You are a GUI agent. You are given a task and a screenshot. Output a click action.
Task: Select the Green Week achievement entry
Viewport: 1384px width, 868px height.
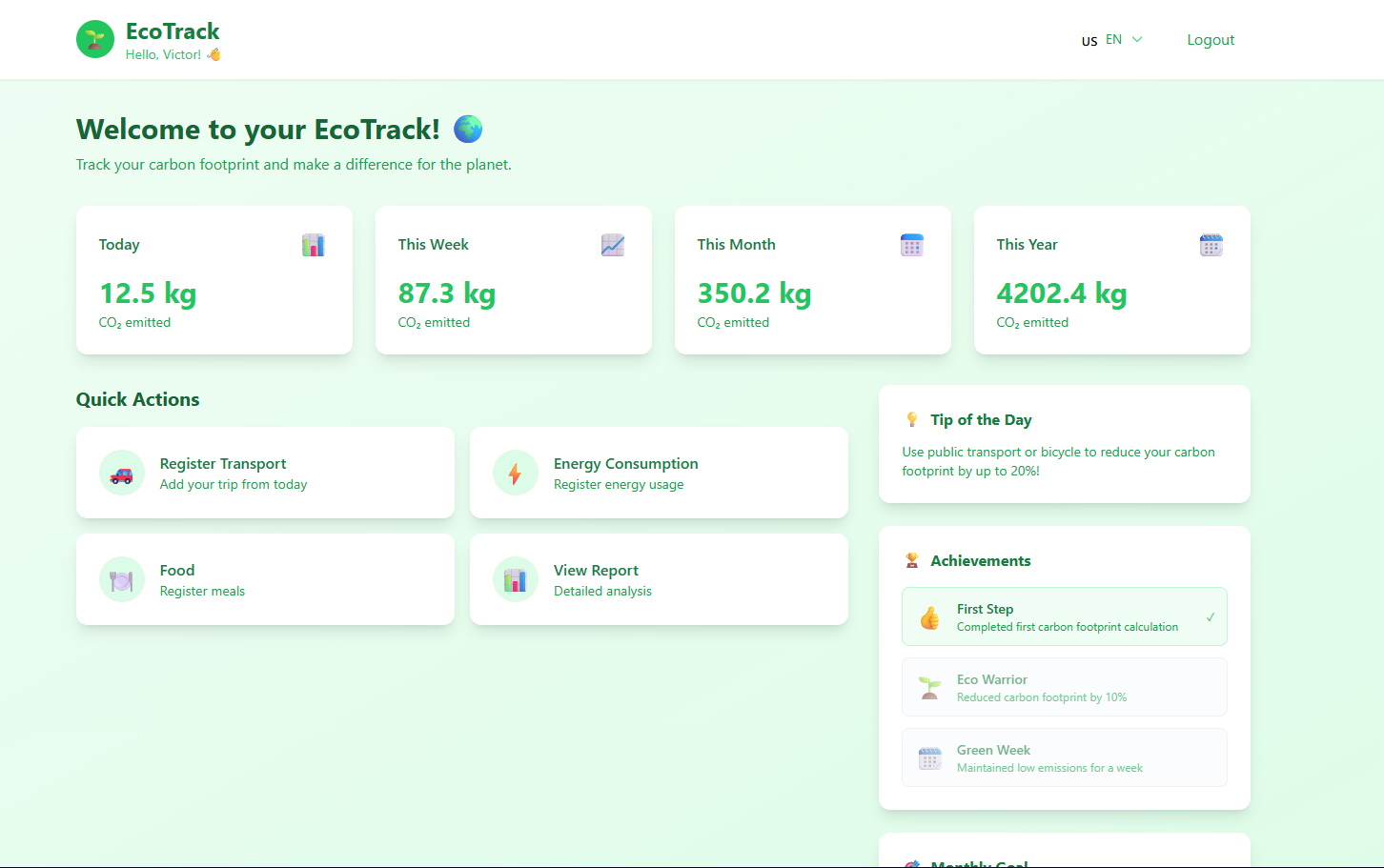(1065, 757)
